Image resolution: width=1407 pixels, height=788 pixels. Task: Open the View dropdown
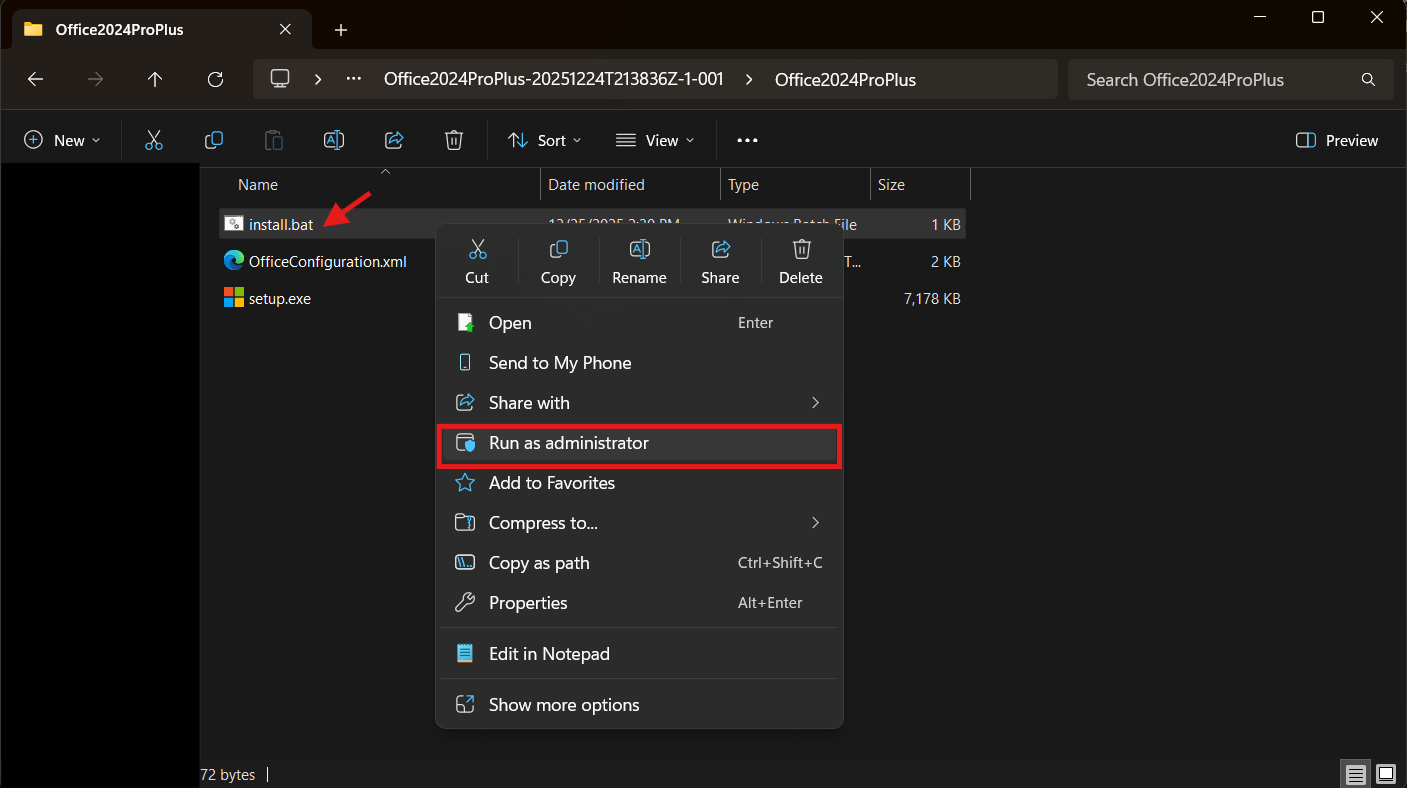pos(655,141)
